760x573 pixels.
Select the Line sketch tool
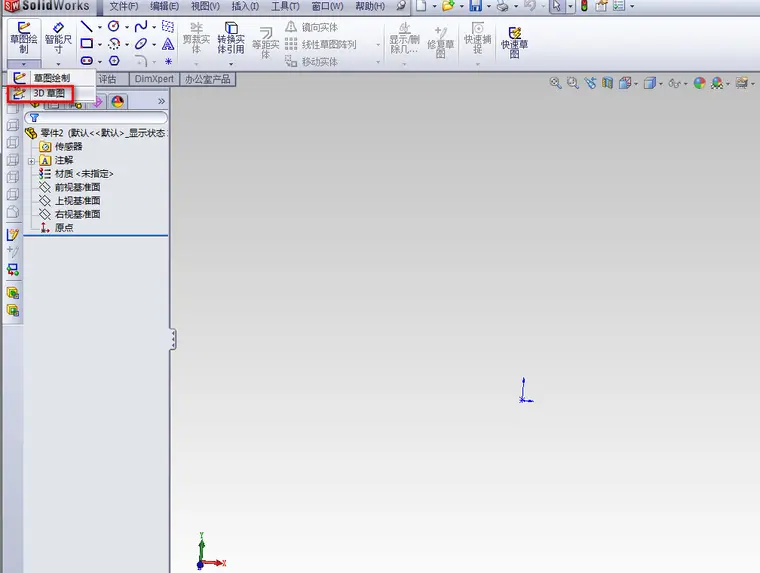click(87, 27)
